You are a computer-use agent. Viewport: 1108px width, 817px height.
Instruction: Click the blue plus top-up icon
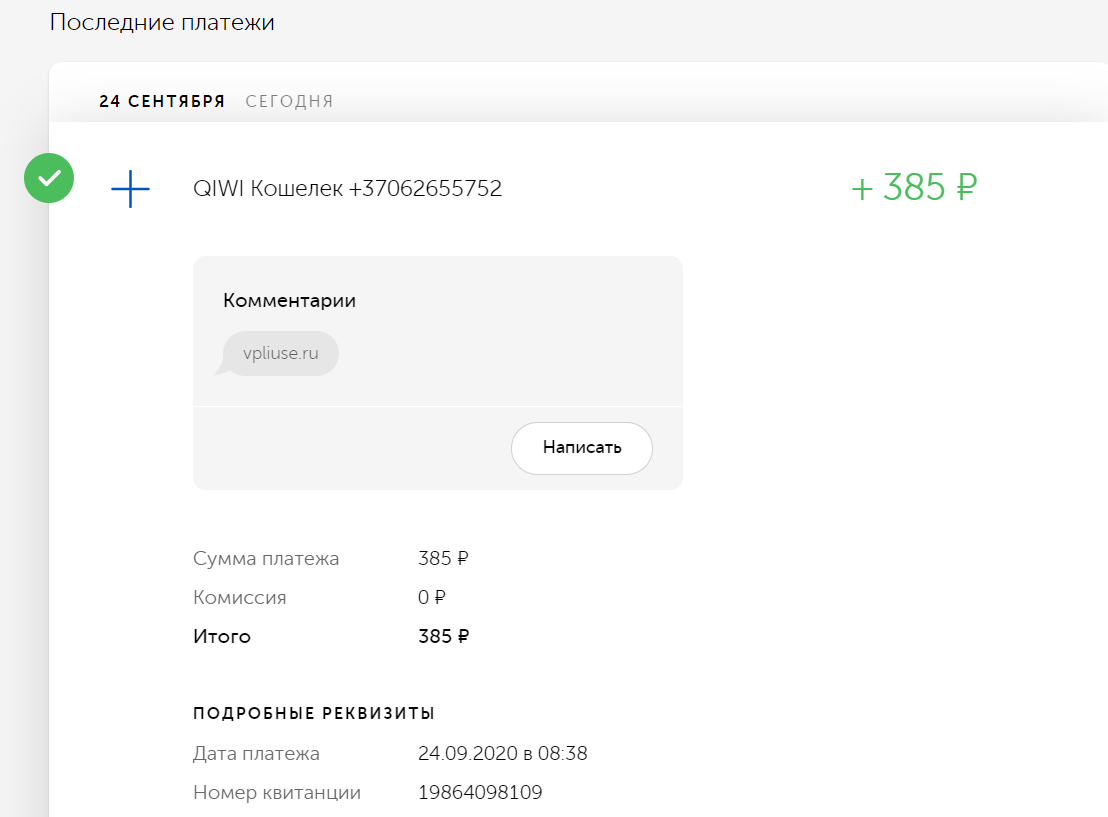(131, 189)
